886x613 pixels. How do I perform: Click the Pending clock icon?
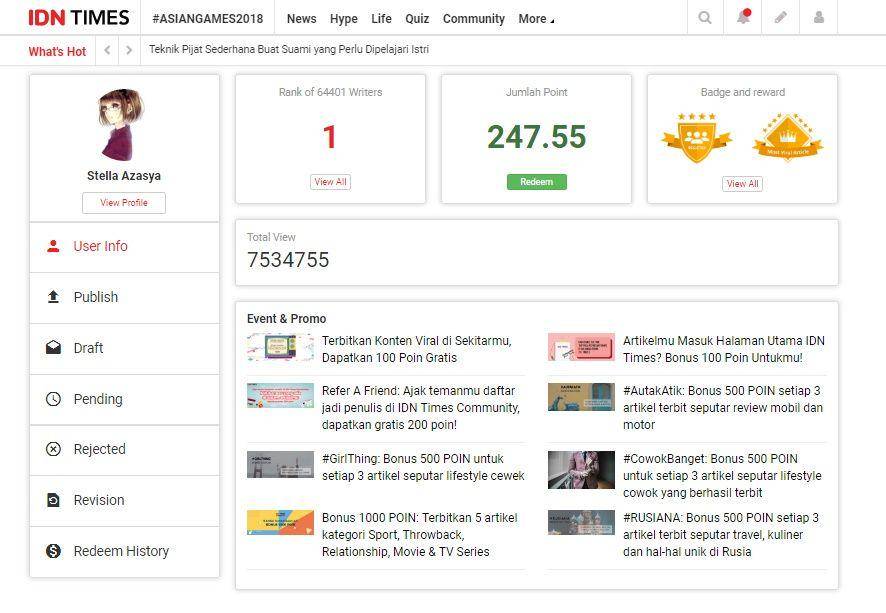(x=53, y=399)
